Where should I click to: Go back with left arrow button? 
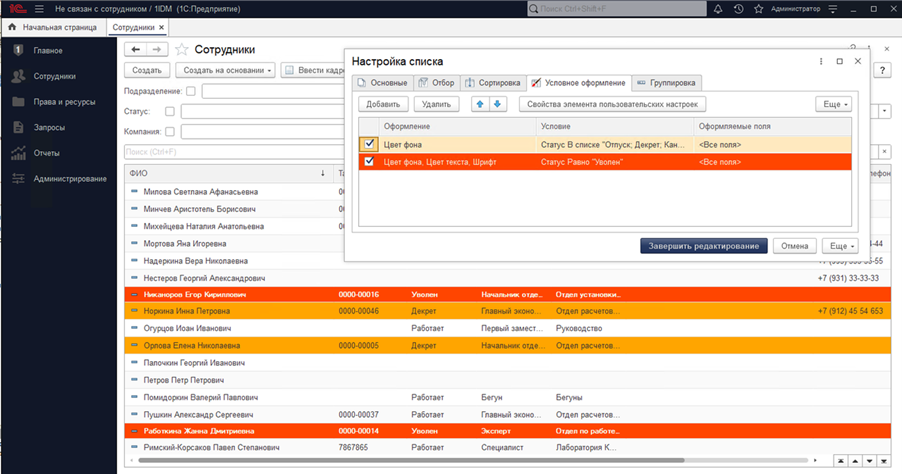[135, 49]
